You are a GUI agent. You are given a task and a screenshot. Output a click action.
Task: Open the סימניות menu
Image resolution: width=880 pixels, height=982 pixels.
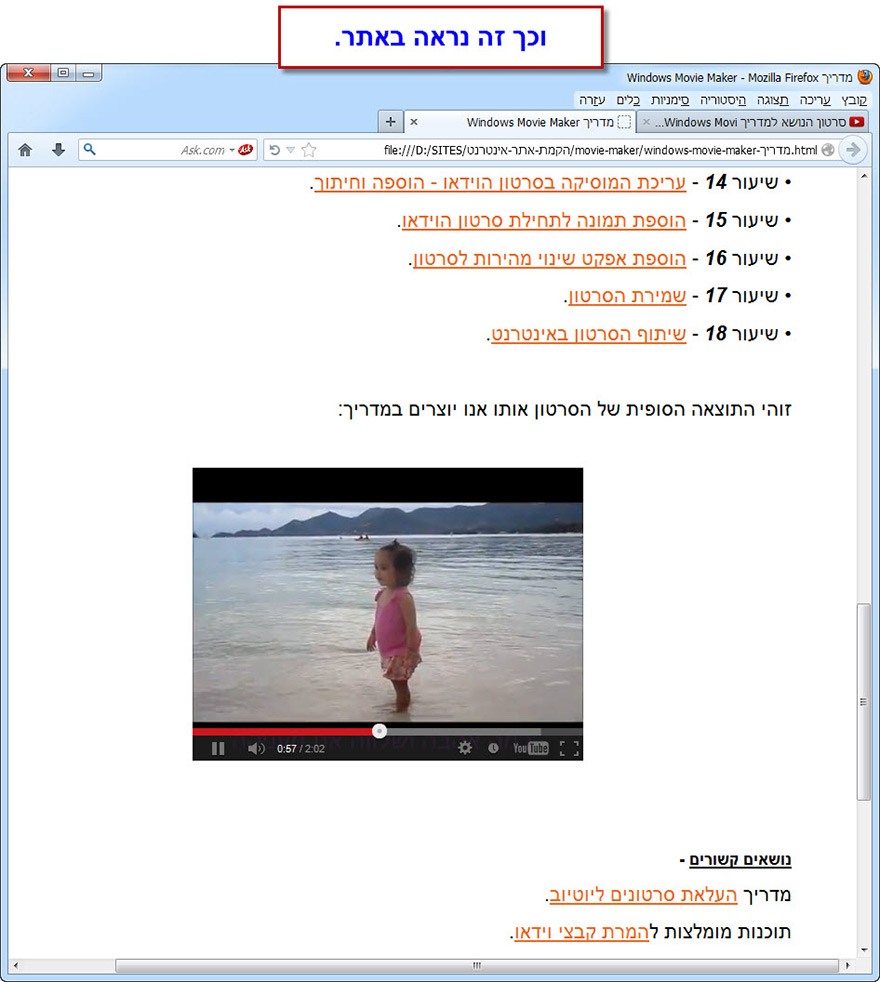(670, 100)
